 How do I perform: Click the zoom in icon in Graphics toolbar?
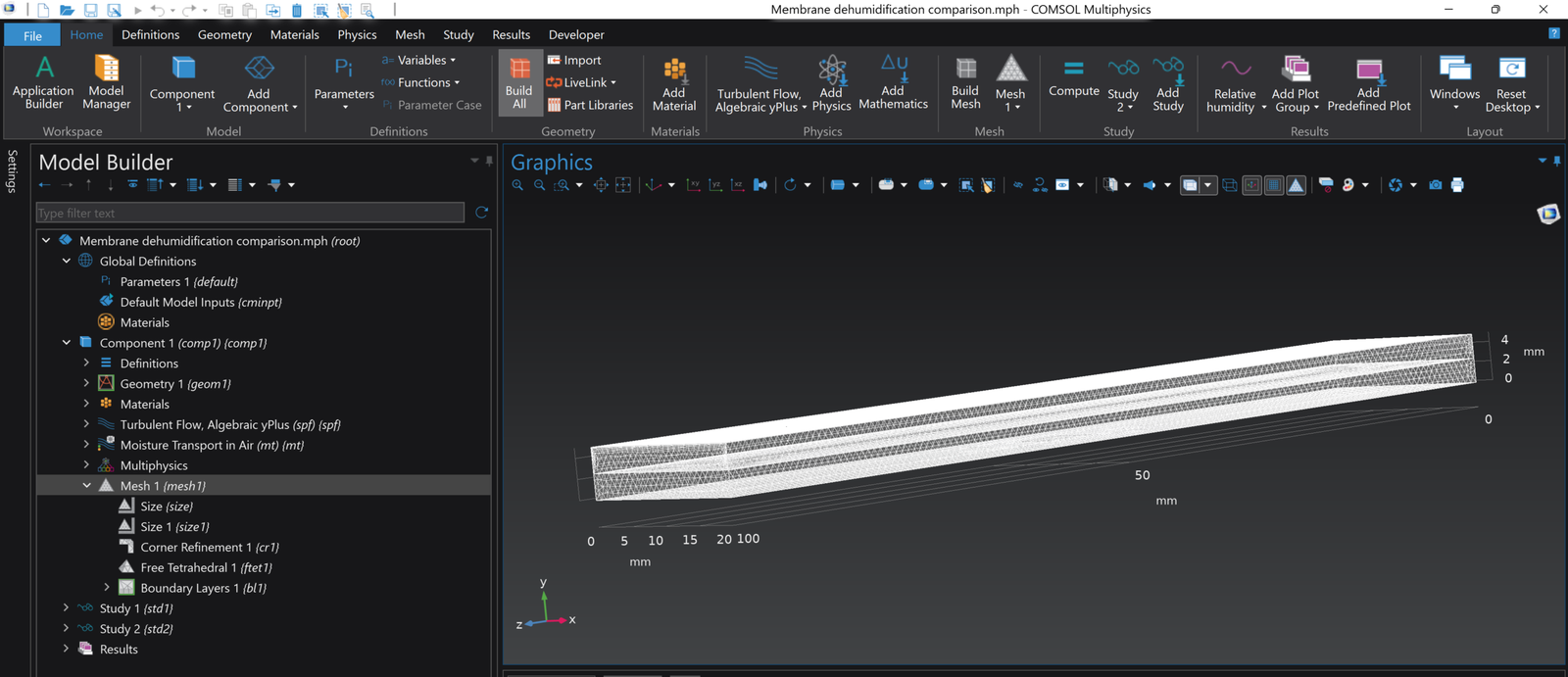click(x=517, y=185)
